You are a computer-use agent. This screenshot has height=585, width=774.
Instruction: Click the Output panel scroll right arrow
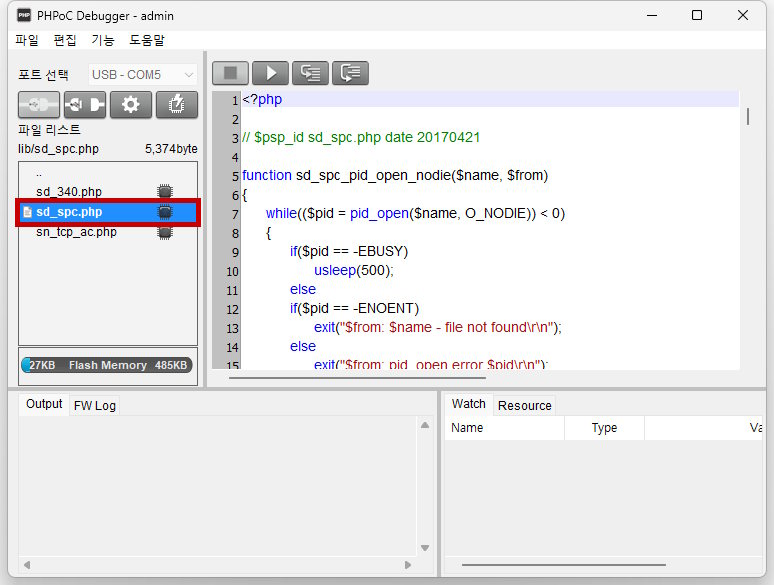(408, 565)
